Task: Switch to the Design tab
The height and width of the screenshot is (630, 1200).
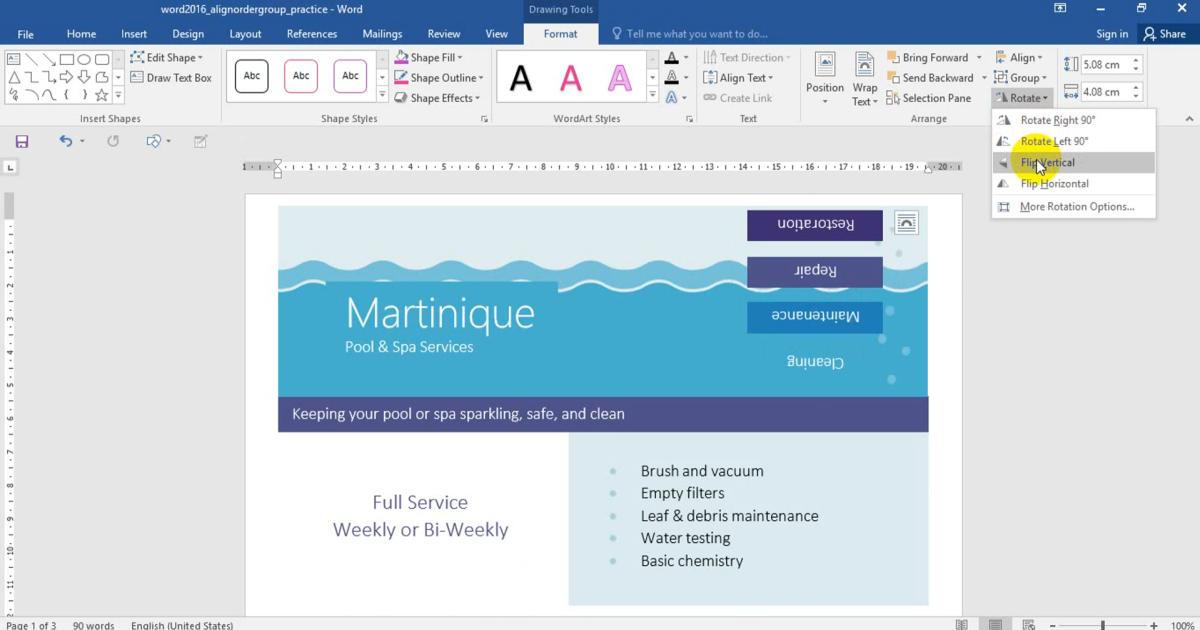Action: coord(188,34)
